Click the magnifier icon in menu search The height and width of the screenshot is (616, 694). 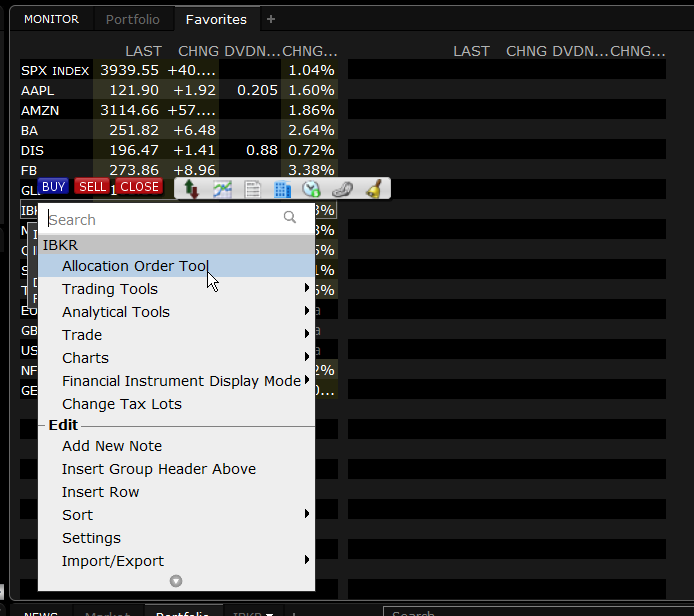point(289,217)
